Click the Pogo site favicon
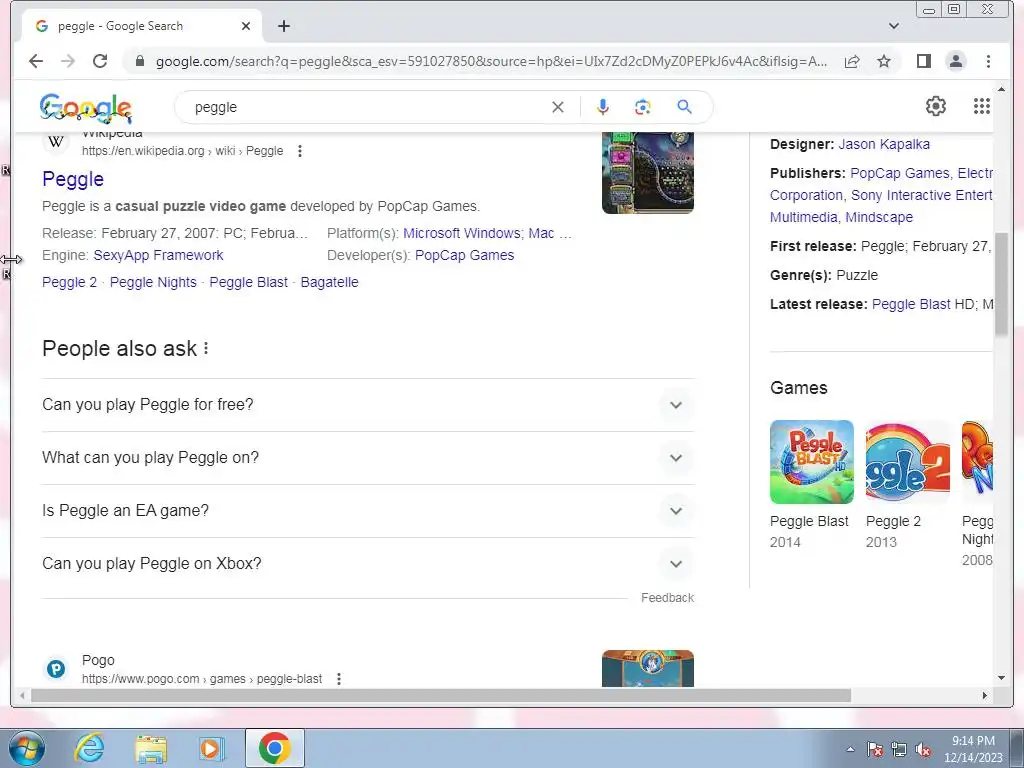Screen dimensions: 1024x768 56,669
